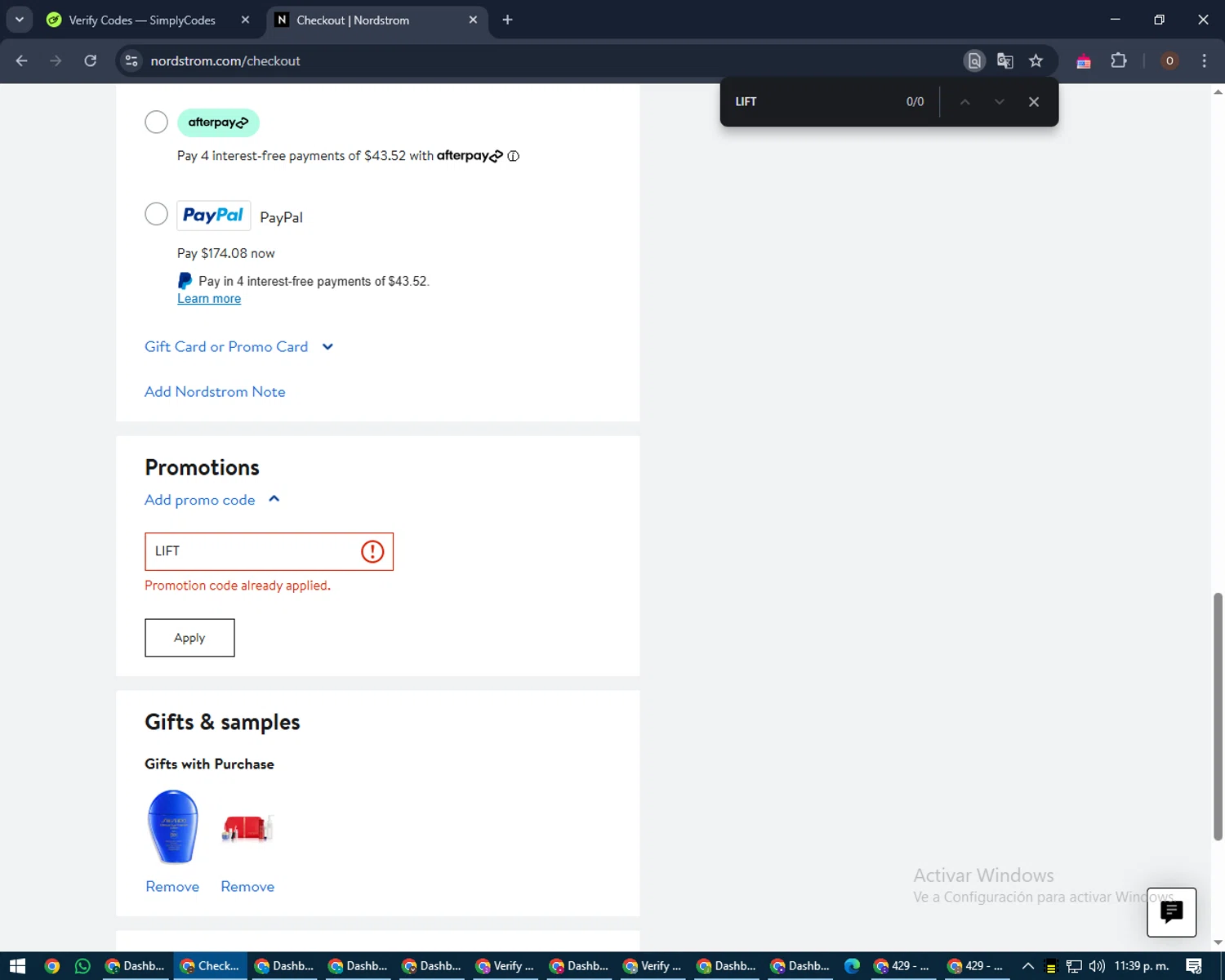Go forward in browser history
The height and width of the screenshot is (980, 1225).
56,60
